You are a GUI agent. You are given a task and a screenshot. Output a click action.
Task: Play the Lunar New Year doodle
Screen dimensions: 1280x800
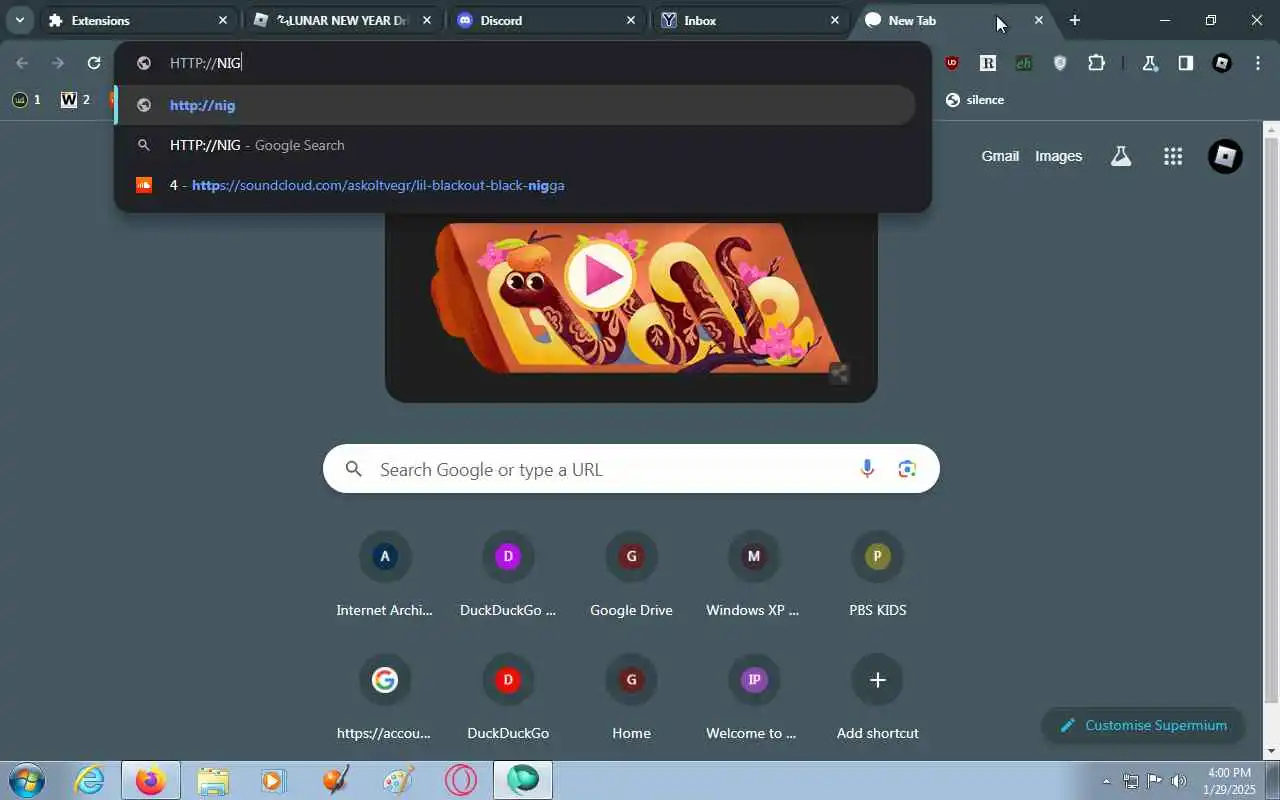(600, 276)
